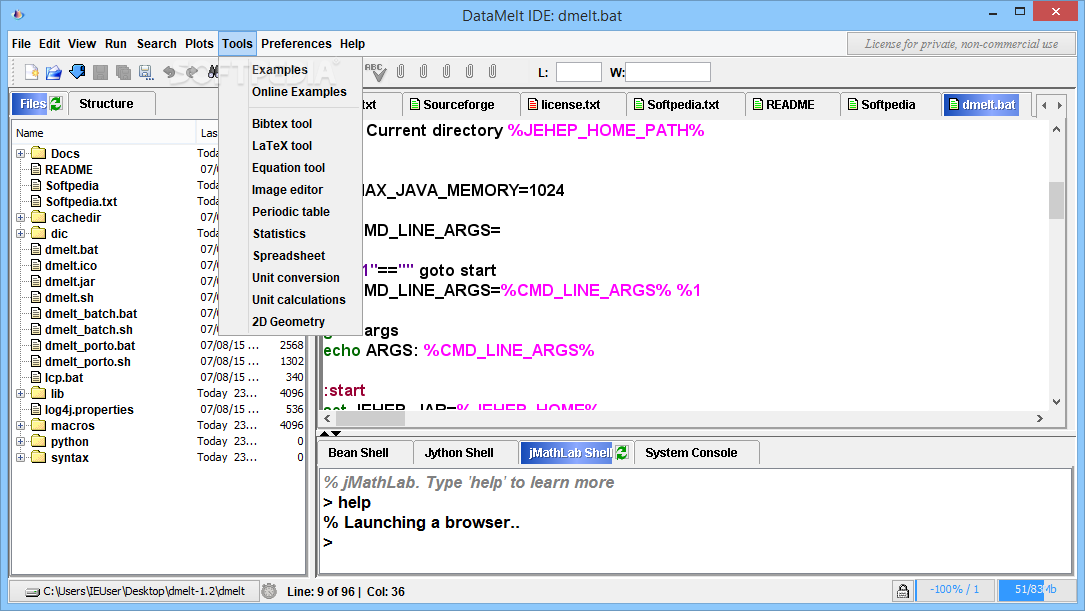Click the license notice button
Viewport: 1085px width, 611px height.
click(961, 44)
